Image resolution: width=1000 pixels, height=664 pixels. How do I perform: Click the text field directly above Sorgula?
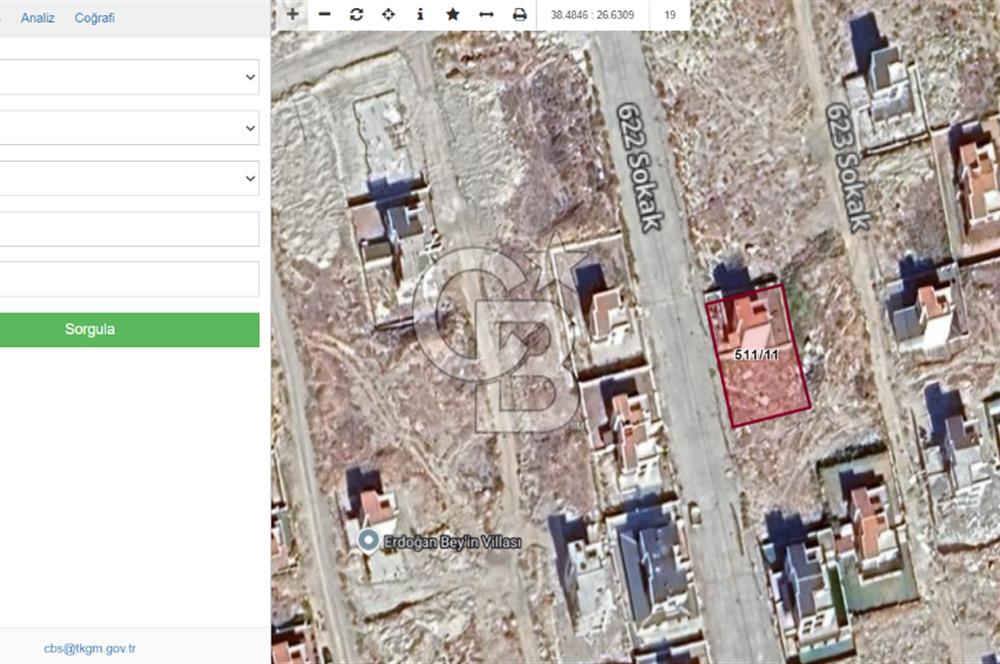128,279
